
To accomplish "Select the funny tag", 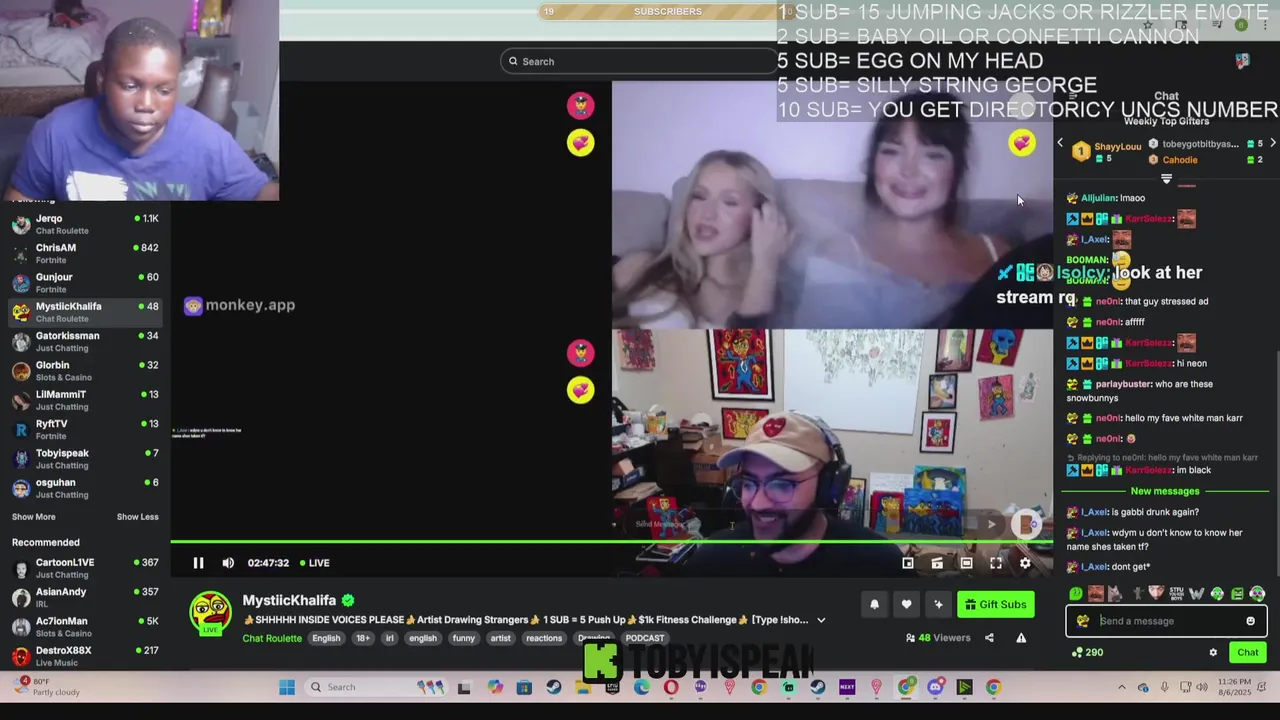I will (x=463, y=638).
